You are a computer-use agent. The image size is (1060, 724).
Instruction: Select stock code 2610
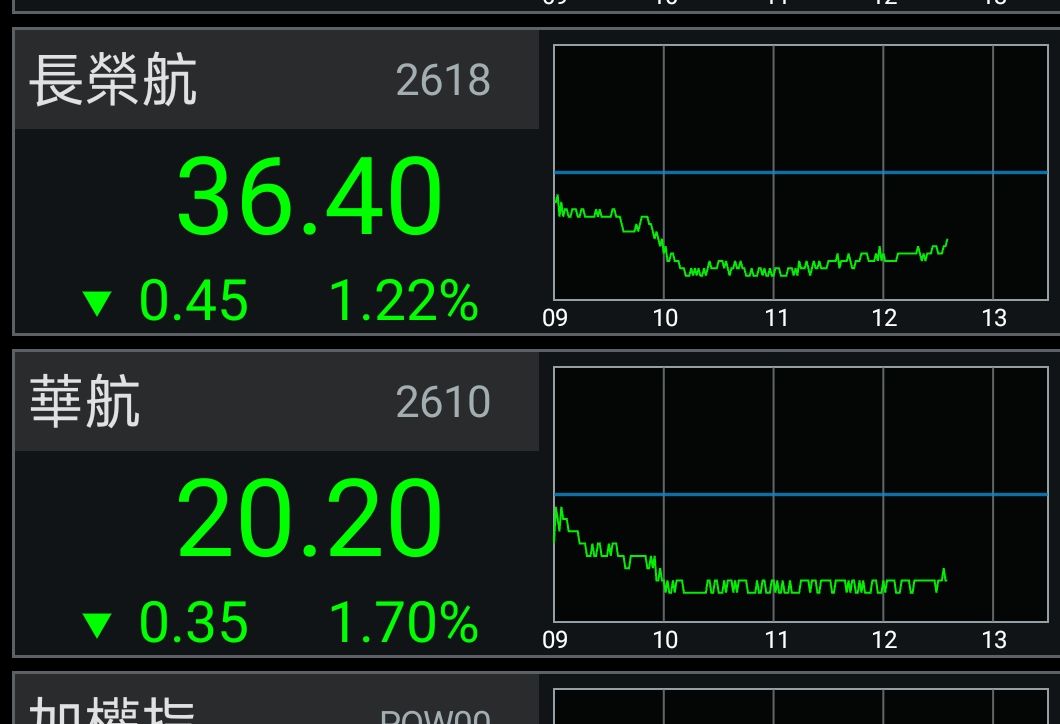tap(443, 402)
